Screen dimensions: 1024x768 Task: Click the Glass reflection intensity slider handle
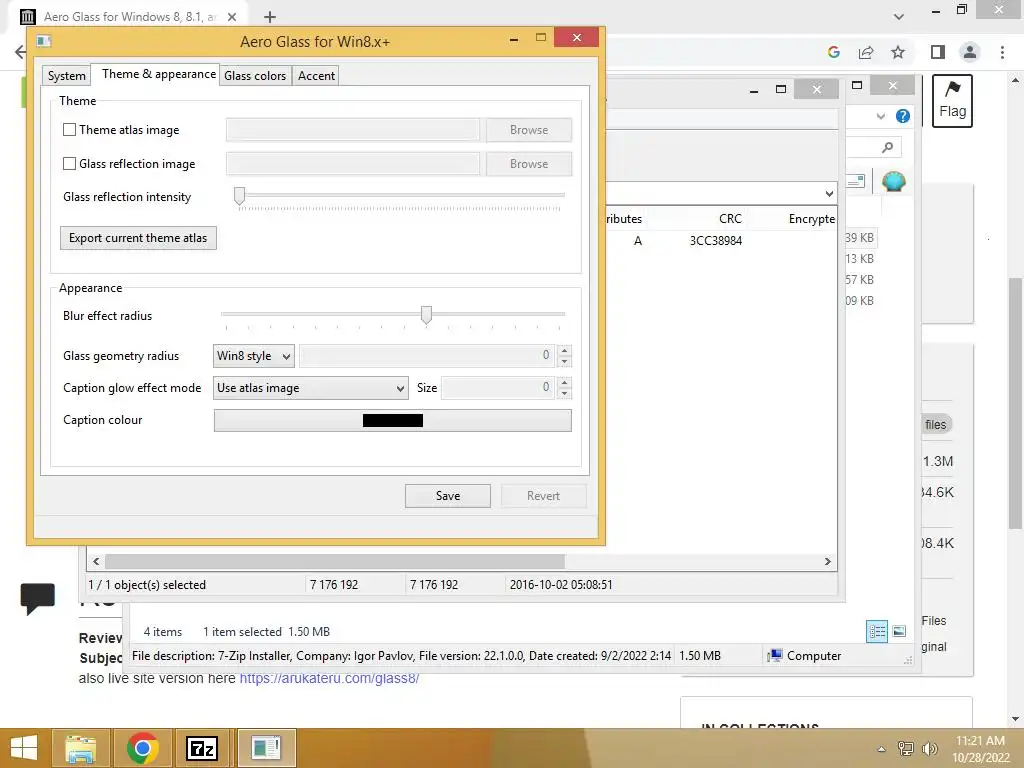point(240,195)
